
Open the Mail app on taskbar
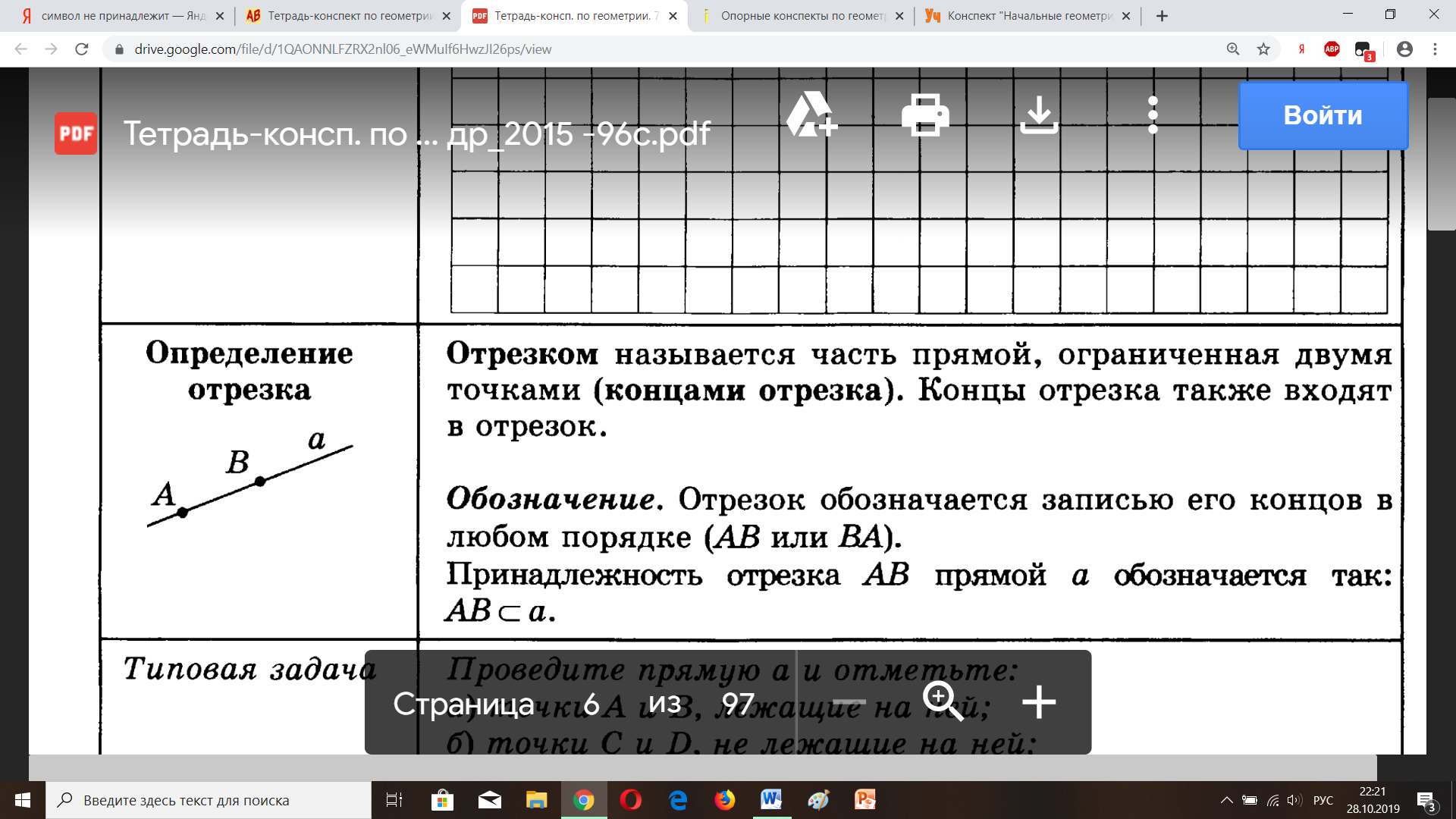[x=490, y=800]
